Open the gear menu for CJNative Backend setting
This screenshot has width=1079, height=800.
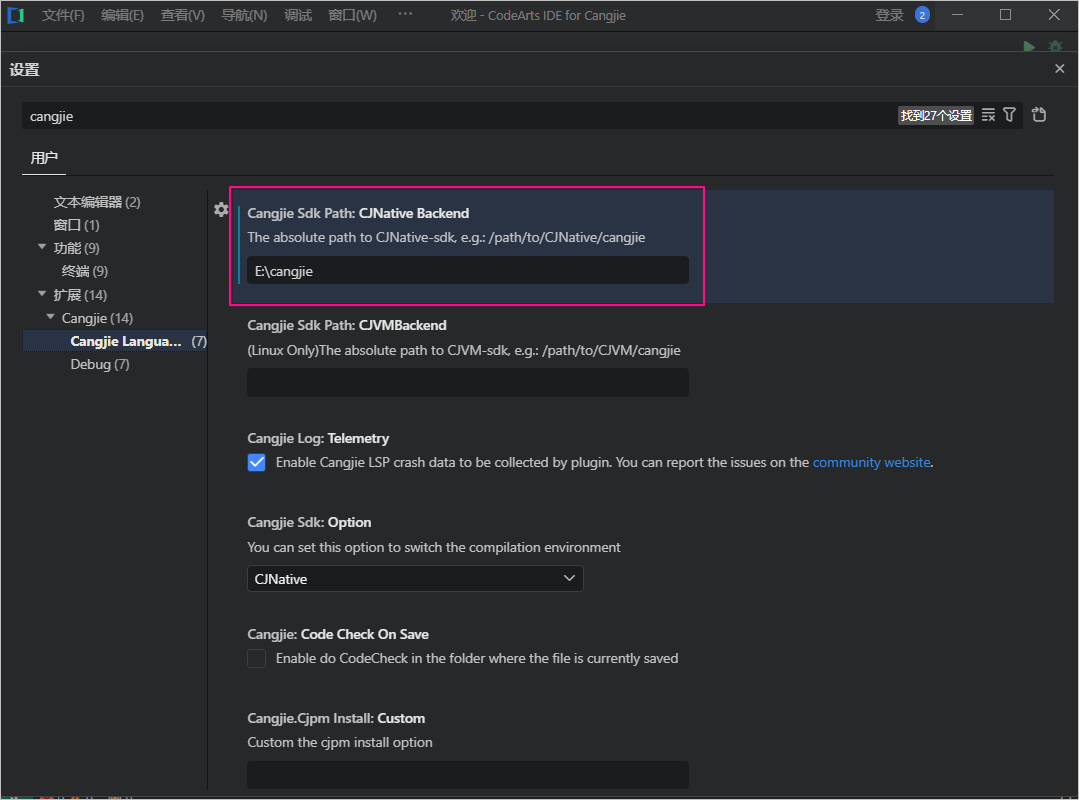click(x=221, y=210)
